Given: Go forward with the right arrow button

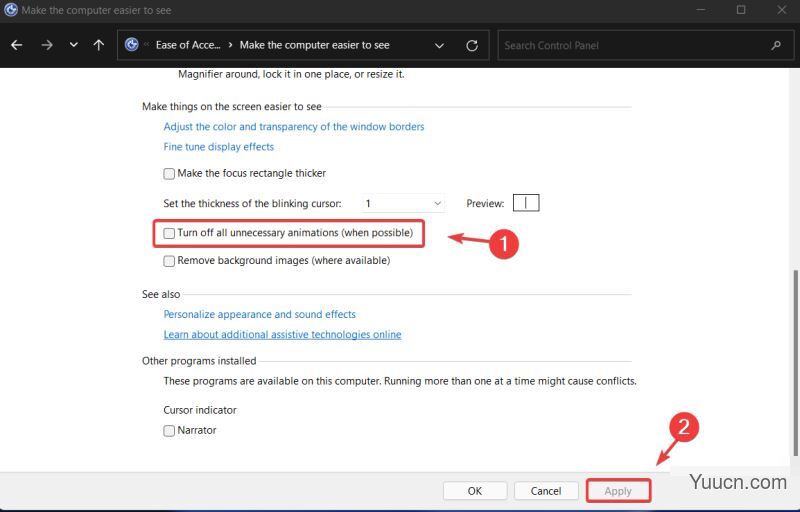Looking at the screenshot, I should 47,45.
